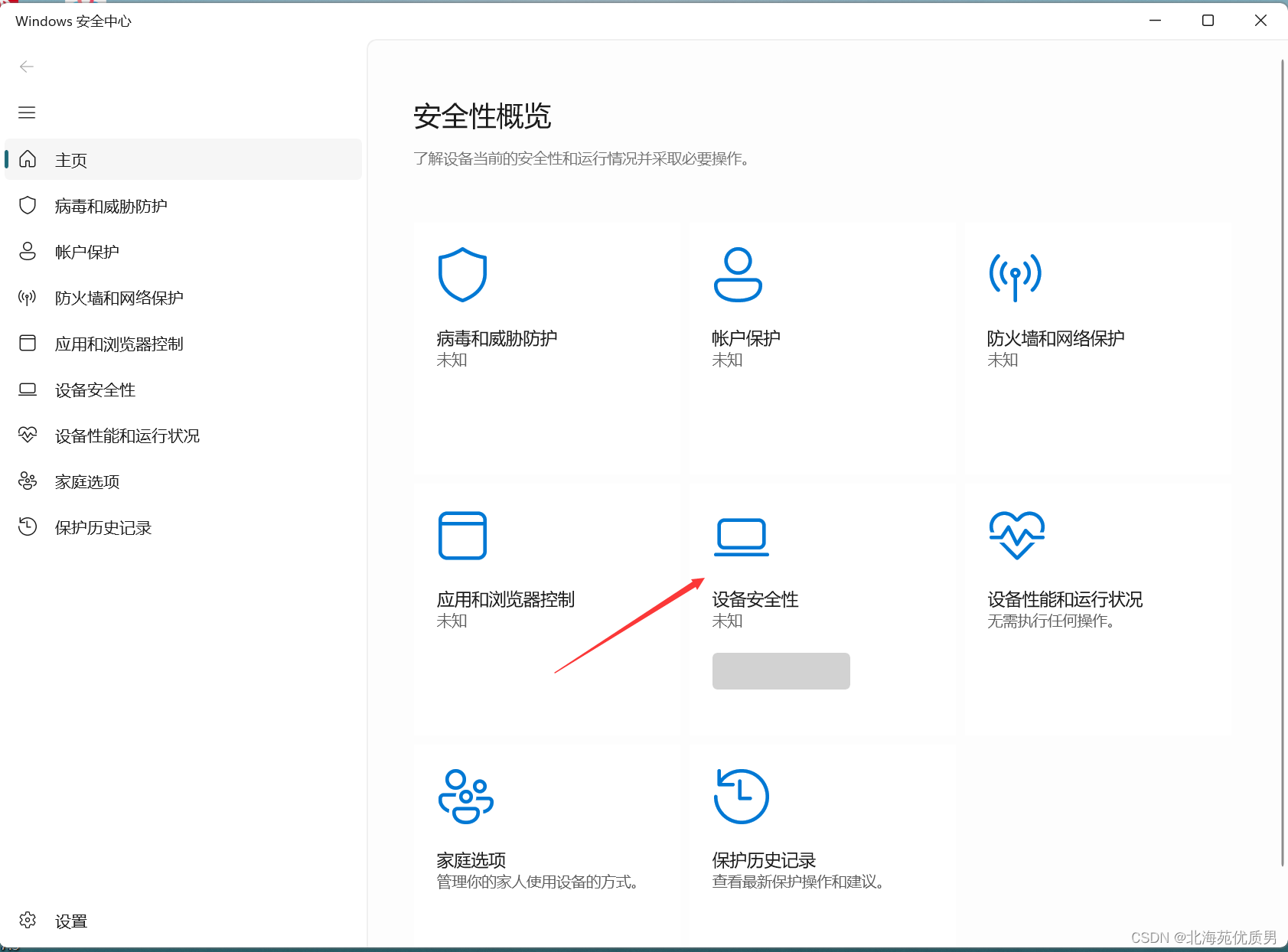Click 管理你的家人使用设备的方式。 description

point(538,882)
